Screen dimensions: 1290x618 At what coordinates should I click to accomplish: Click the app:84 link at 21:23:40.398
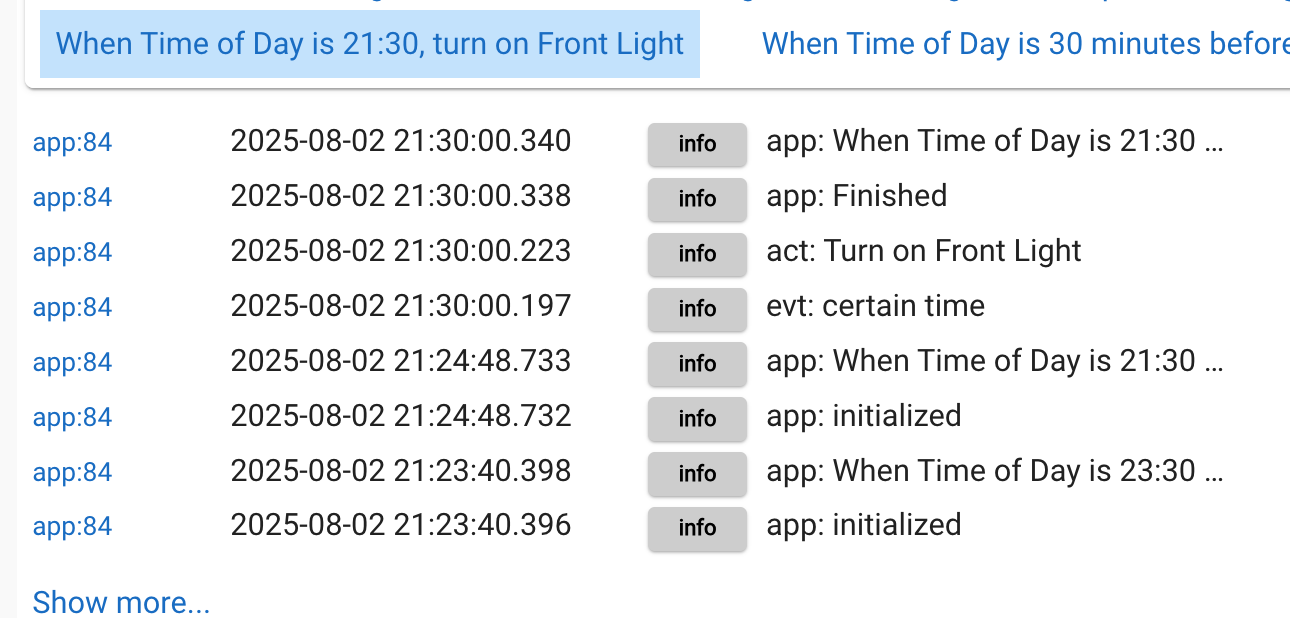tap(72, 473)
